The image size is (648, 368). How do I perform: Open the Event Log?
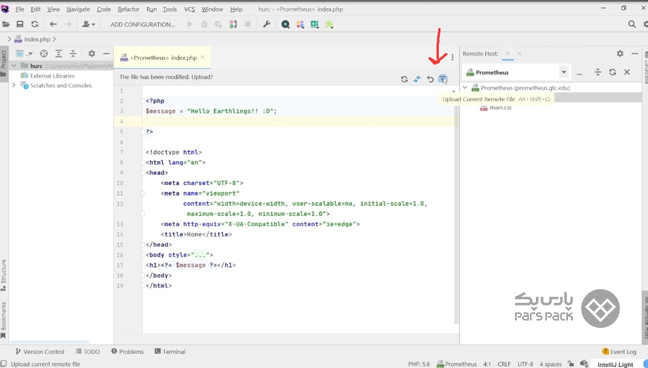coord(619,352)
